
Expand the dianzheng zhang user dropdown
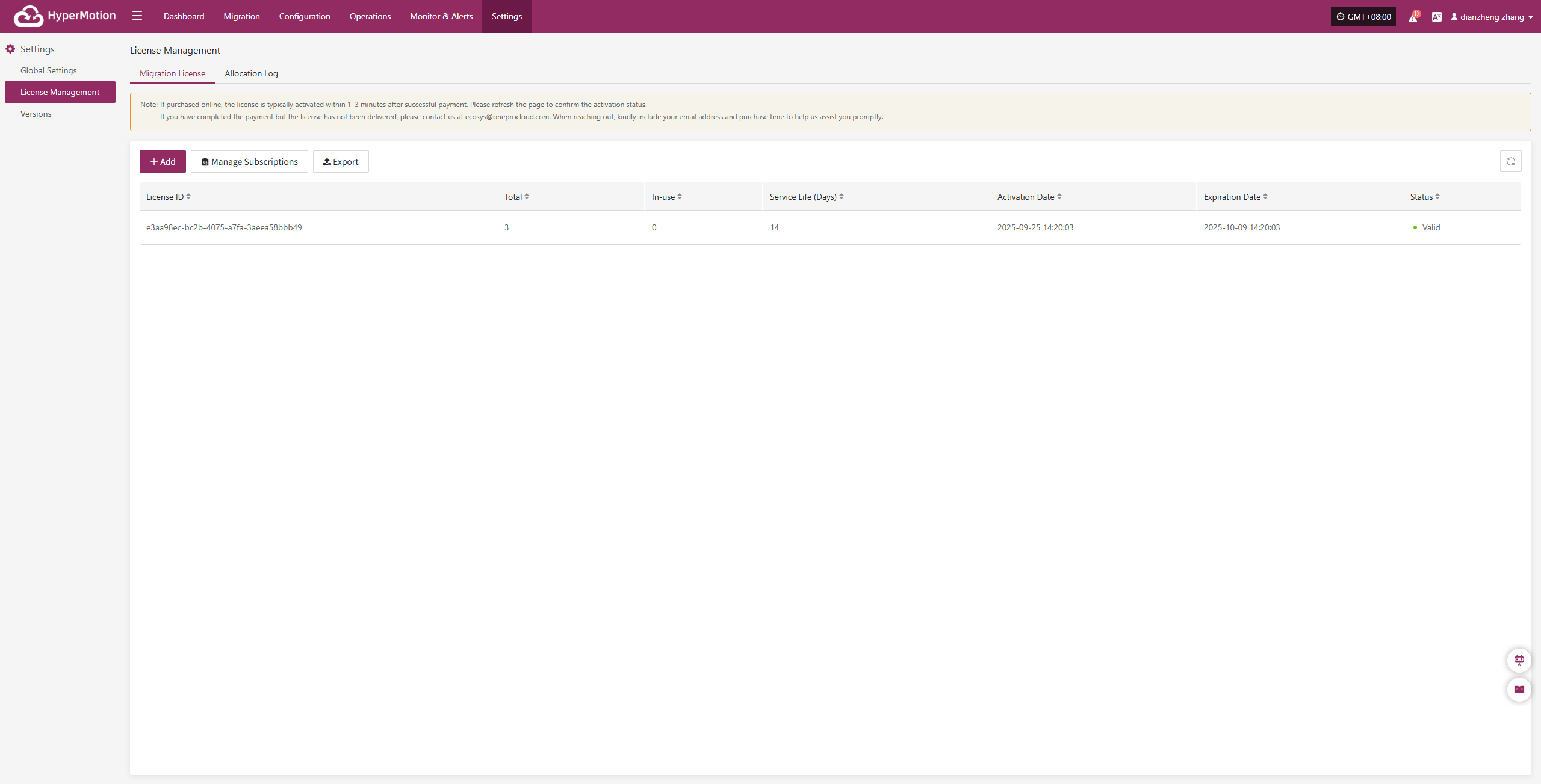tap(1492, 17)
